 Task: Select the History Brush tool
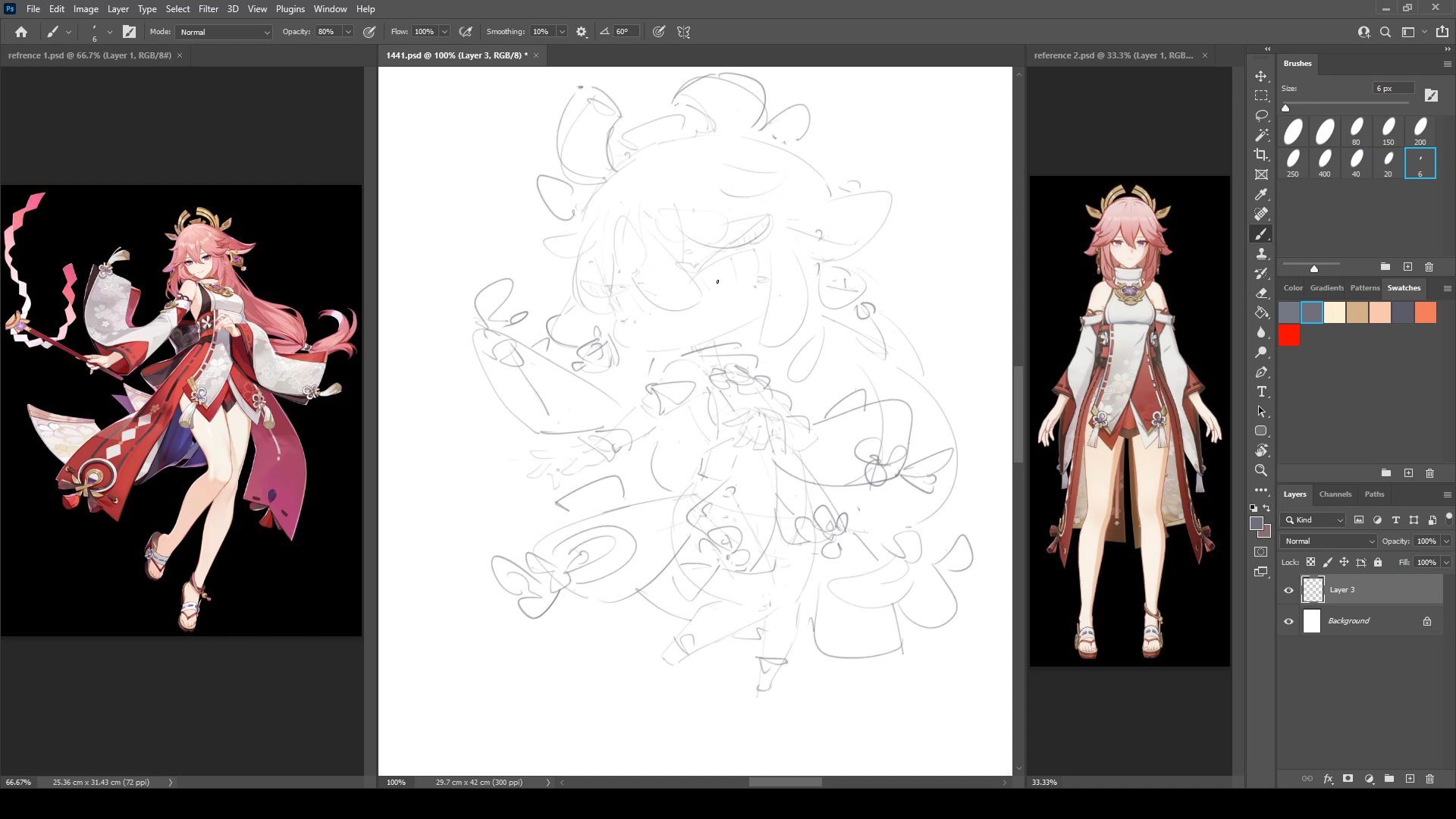click(1261, 274)
